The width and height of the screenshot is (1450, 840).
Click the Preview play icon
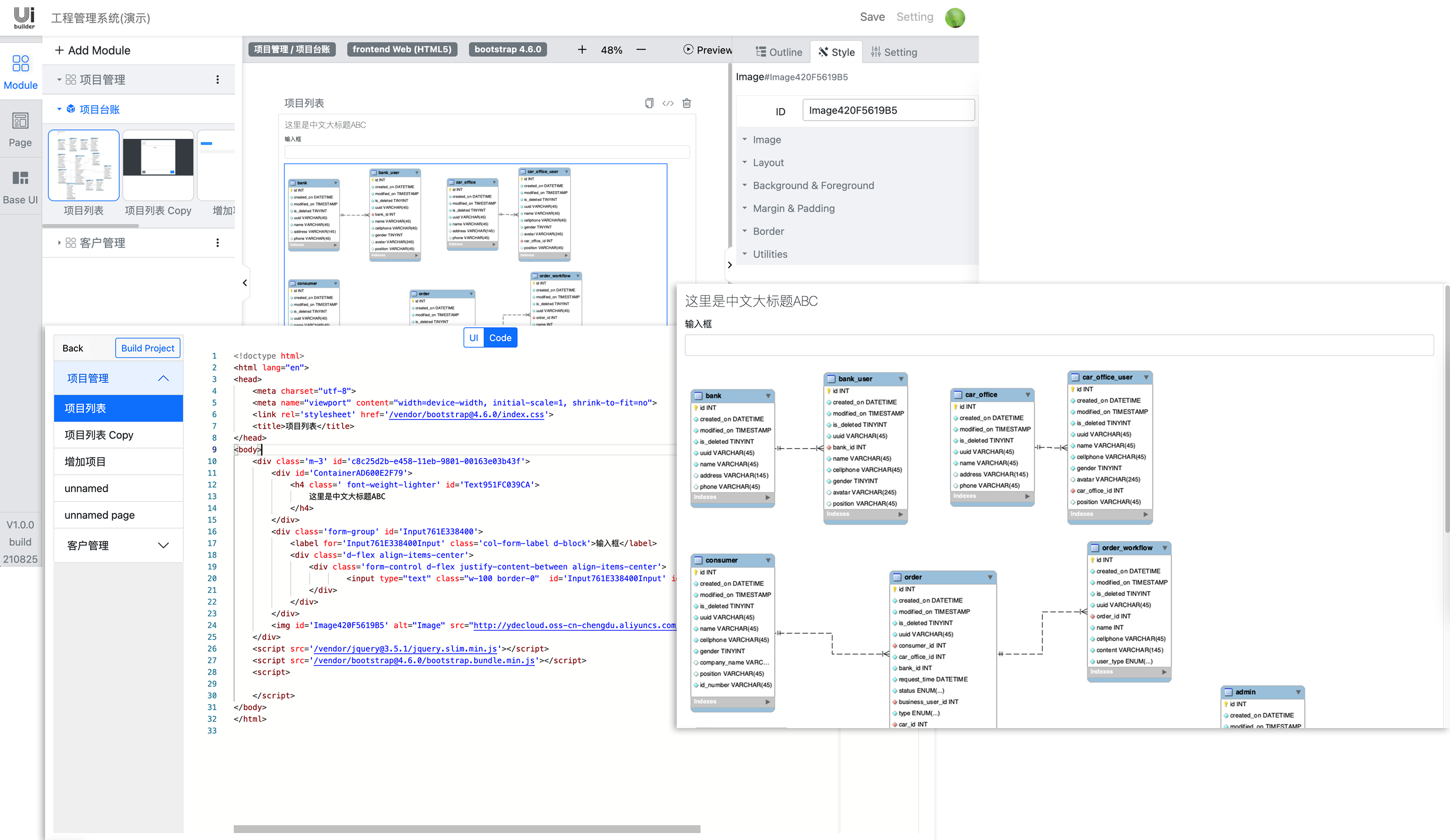coord(688,49)
